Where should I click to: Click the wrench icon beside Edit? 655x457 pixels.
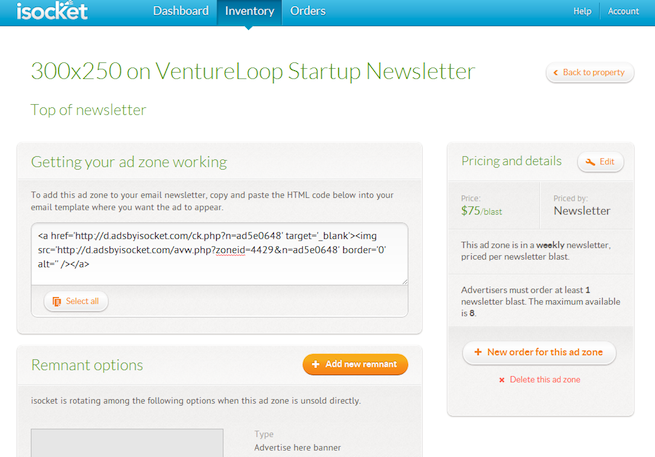[x=590, y=162]
